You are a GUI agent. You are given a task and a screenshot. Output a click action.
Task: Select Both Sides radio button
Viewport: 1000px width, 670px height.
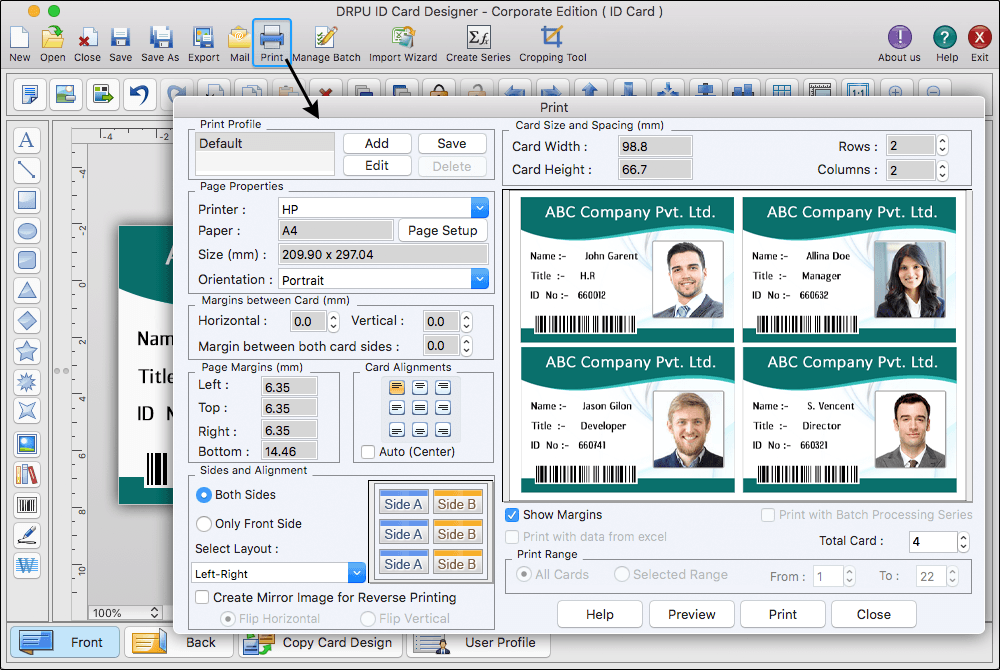point(203,495)
